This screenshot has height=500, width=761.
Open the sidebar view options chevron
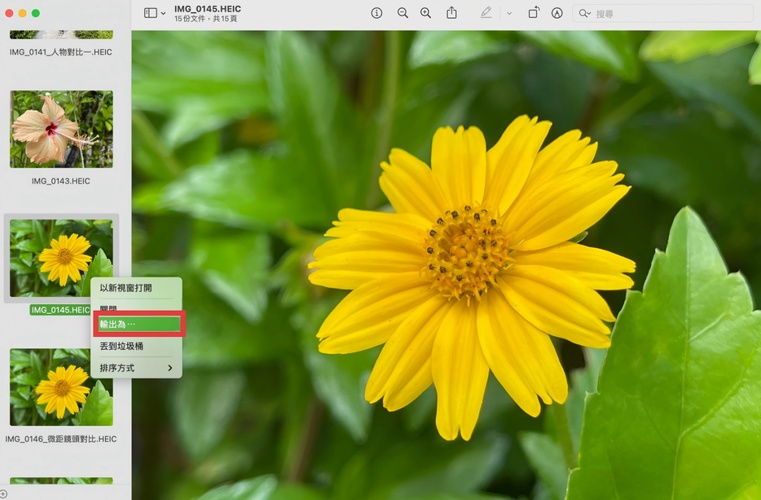point(163,13)
